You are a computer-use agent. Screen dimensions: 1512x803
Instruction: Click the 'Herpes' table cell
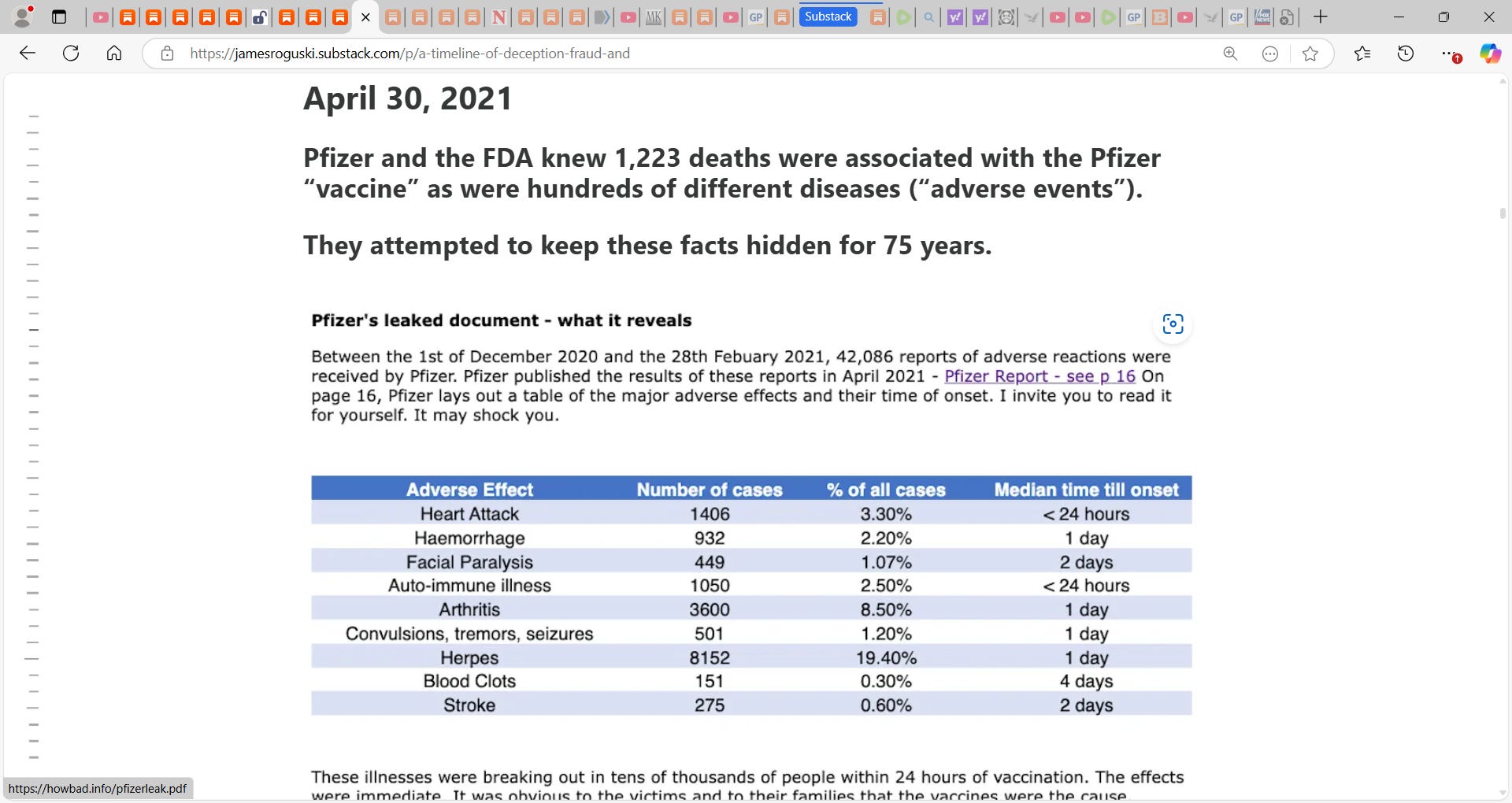(x=469, y=657)
